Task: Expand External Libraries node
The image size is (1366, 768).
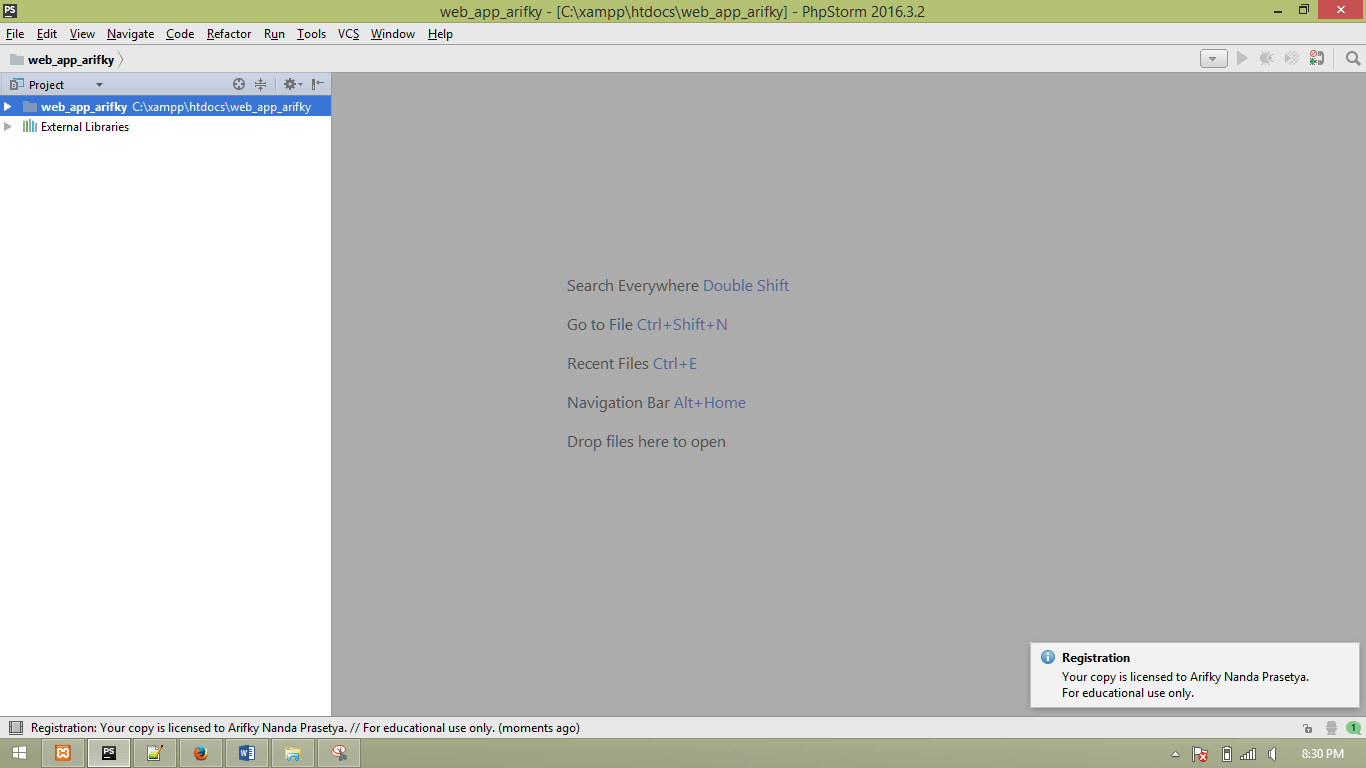Action: (x=8, y=127)
